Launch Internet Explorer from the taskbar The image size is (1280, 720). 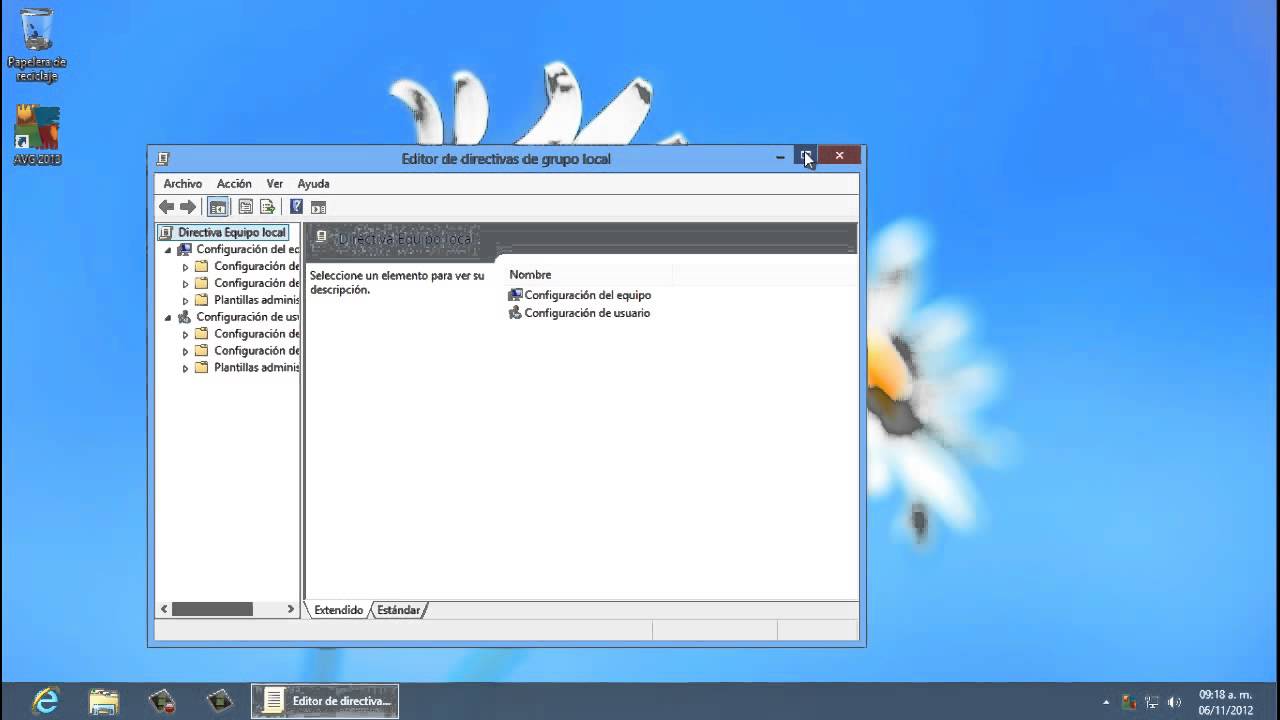tap(46, 701)
